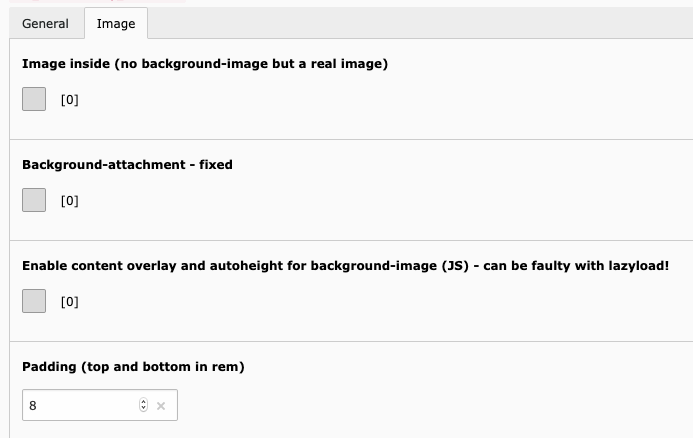
Task: Focus the Padding input field showing 8
Action: tap(100, 405)
